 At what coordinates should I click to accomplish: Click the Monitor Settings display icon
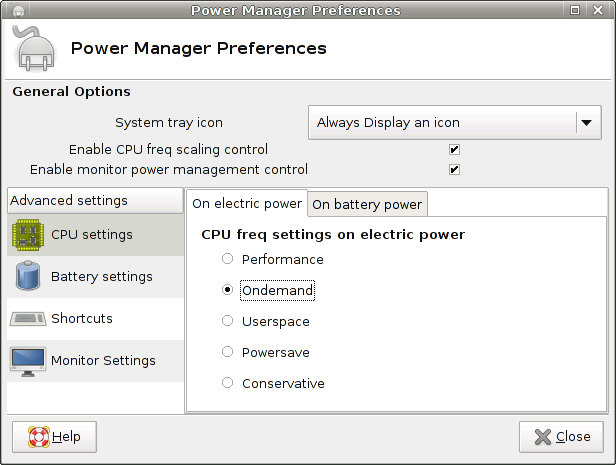tap(27, 360)
